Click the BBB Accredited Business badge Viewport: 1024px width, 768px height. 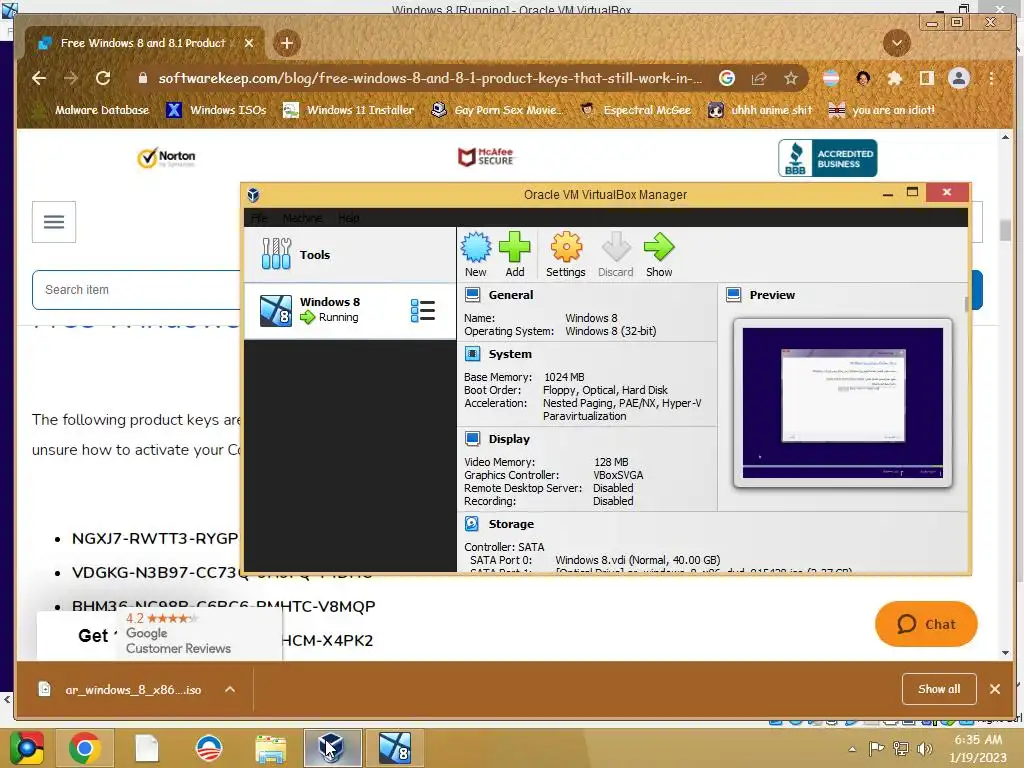[827, 158]
